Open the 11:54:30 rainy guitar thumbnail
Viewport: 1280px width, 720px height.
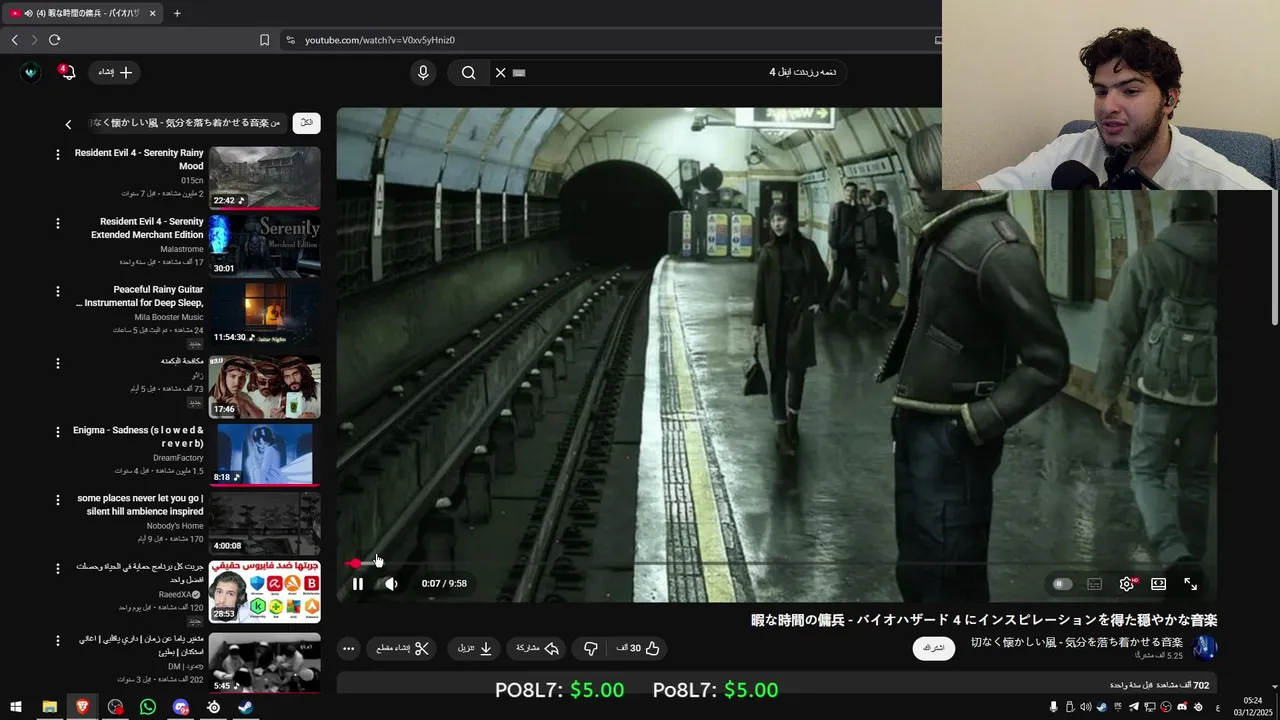(x=265, y=316)
